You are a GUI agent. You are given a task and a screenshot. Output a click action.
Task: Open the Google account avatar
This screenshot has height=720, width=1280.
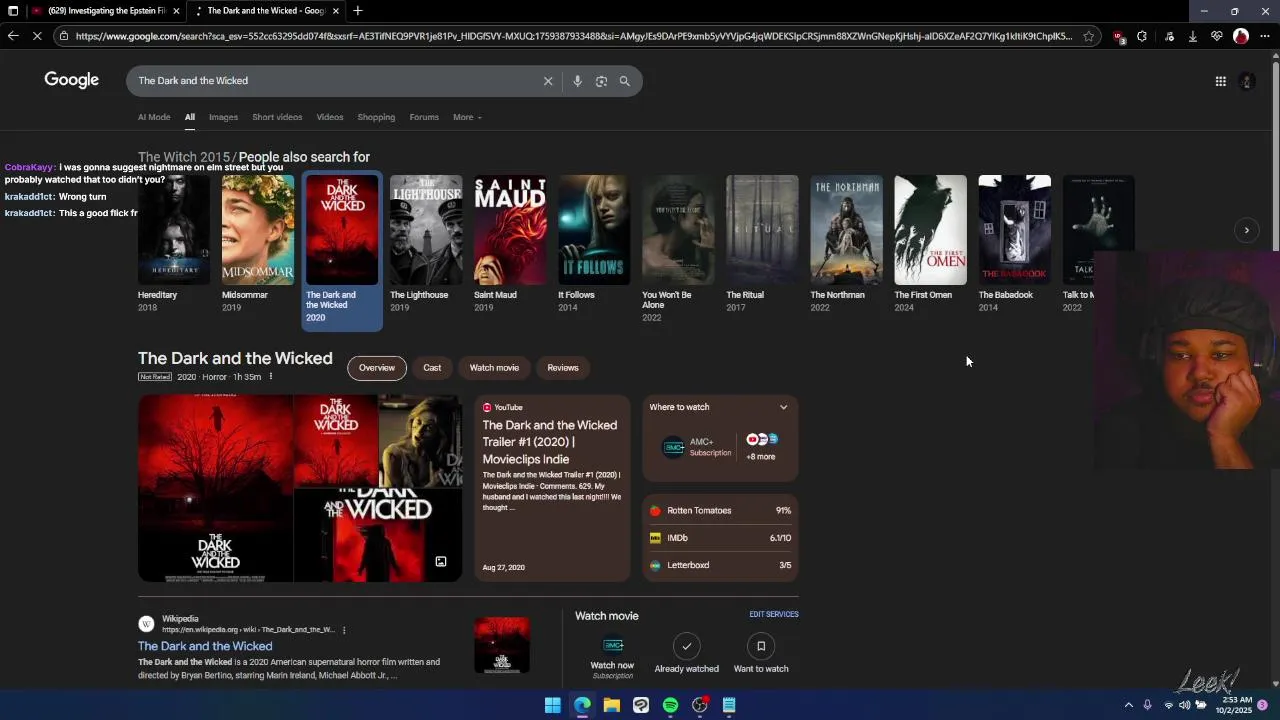1246,81
